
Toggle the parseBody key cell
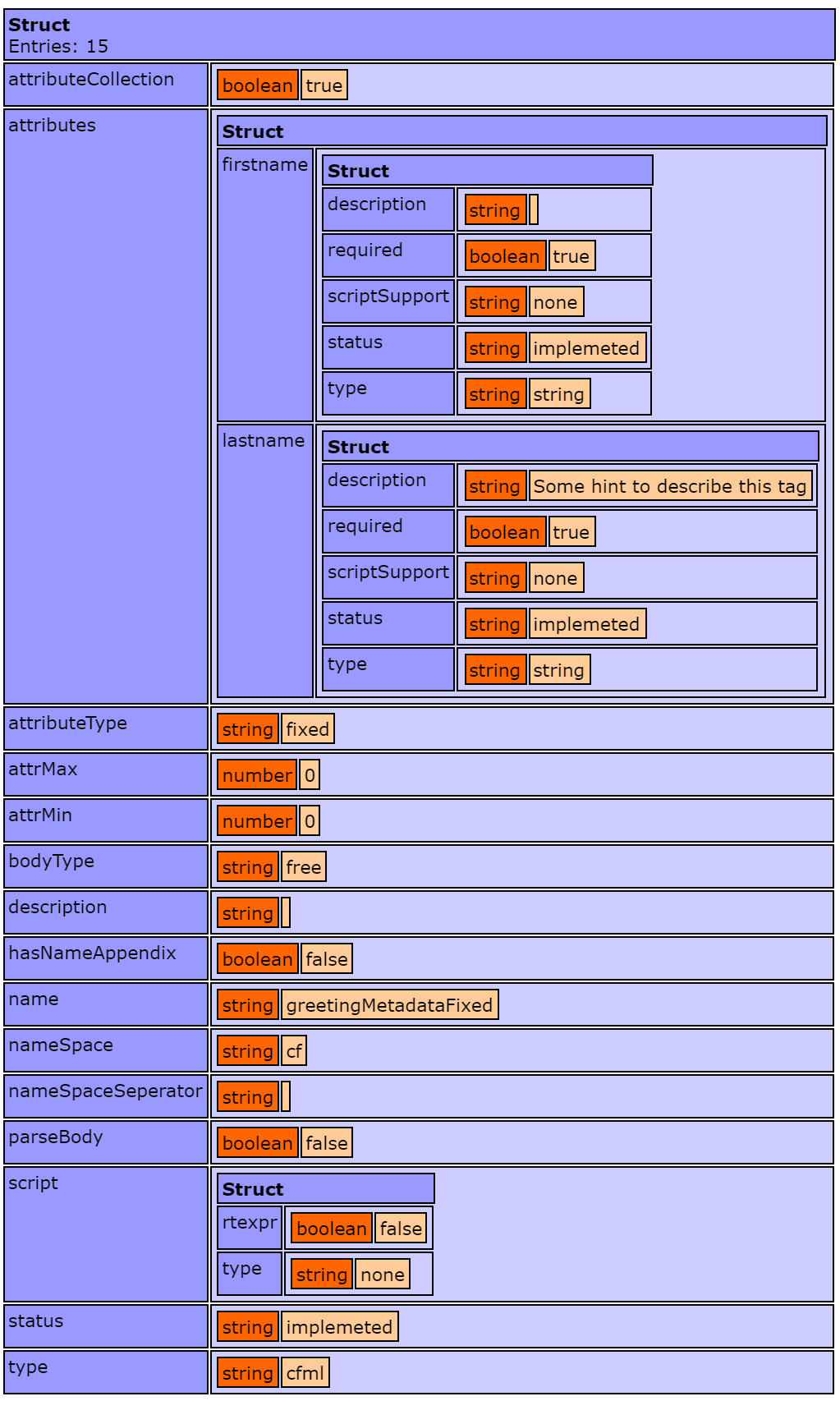(x=106, y=1142)
